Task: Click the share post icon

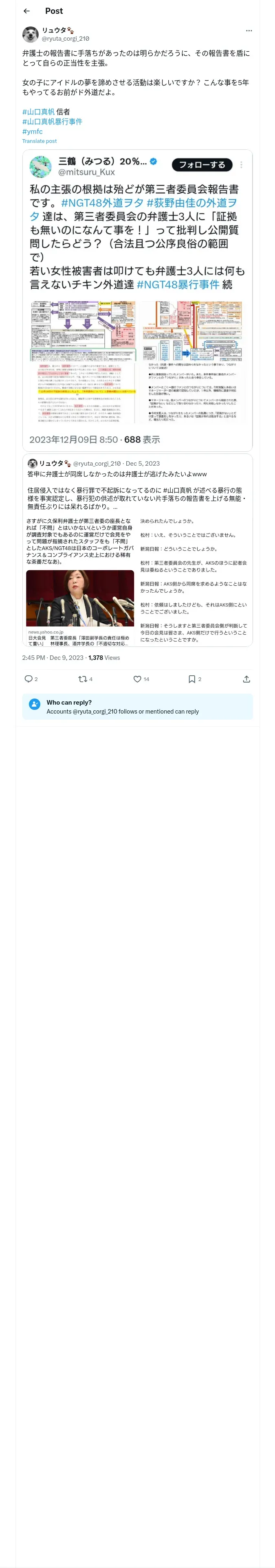Action: 246,679
